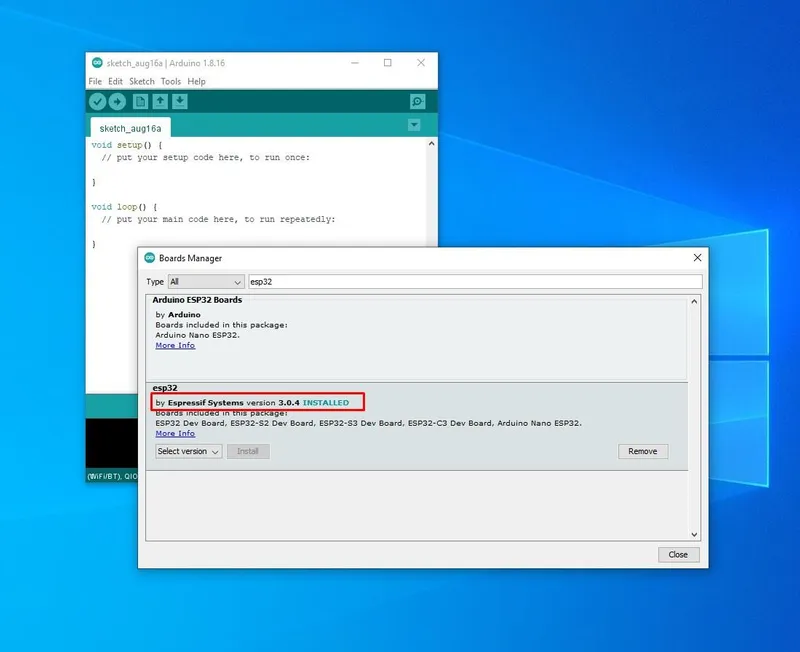Click the Upload sketch icon
Screen dimensions: 800x652
pyautogui.click(x=118, y=101)
